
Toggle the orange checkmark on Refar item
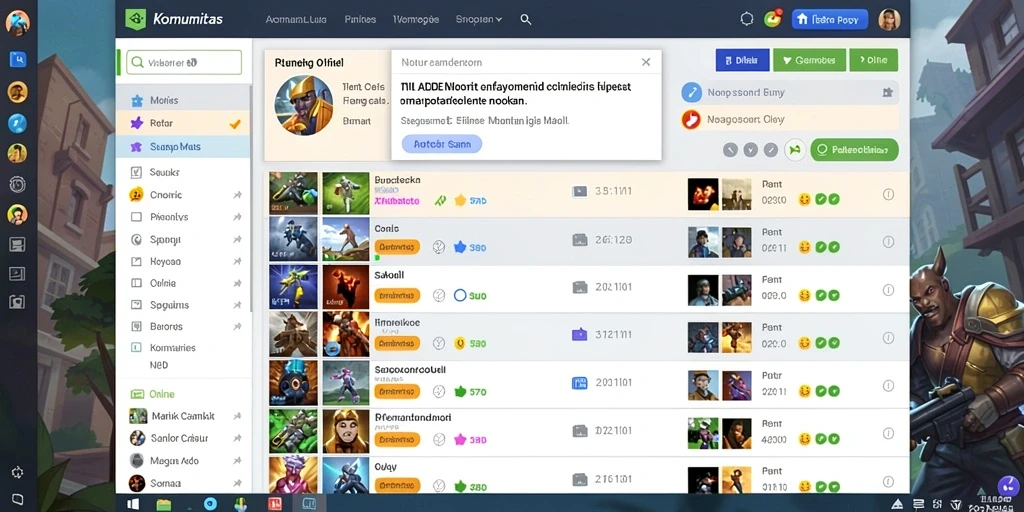pyautogui.click(x=235, y=123)
